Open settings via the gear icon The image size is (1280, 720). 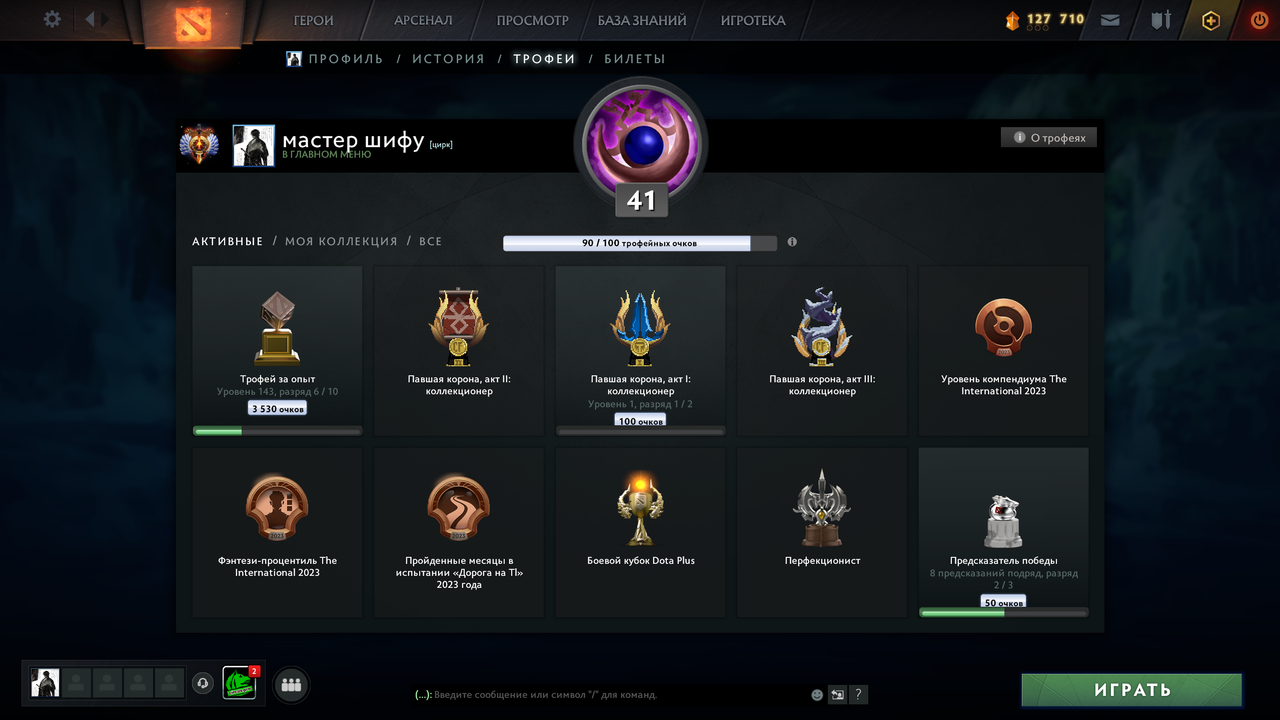point(52,20)
